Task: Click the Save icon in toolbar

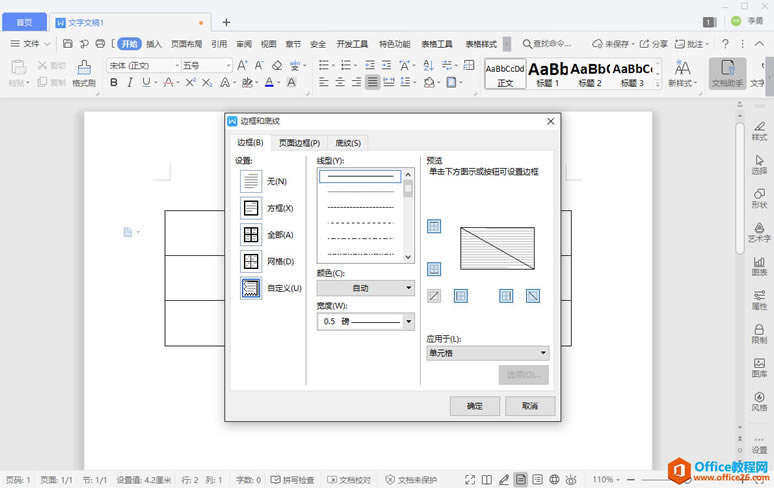Action: [68, 44]
